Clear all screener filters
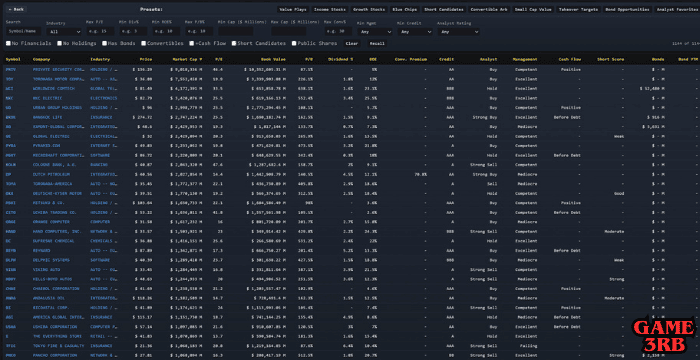The height and width of the screenshot is (360, 700). tap(352, 44)
